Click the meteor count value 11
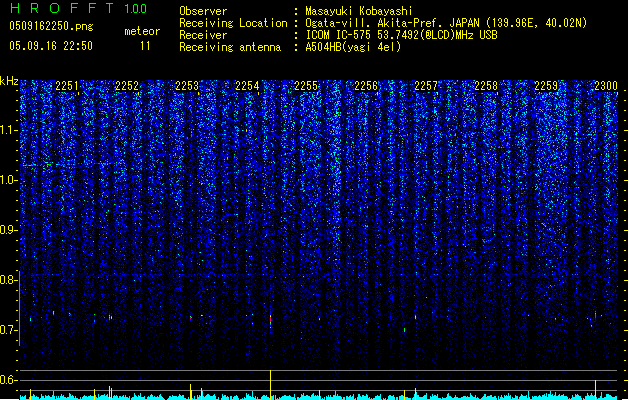 (145, 46)
